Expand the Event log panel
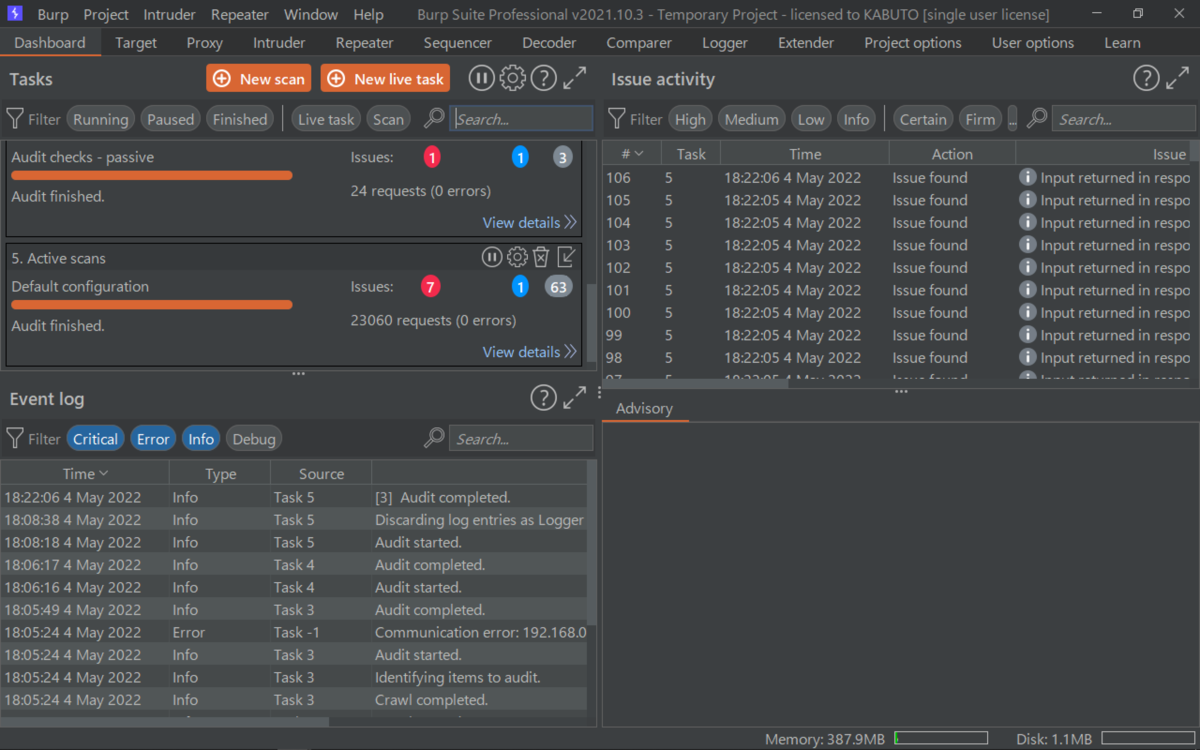1200x750 pixels. click(x=575, y=398)
